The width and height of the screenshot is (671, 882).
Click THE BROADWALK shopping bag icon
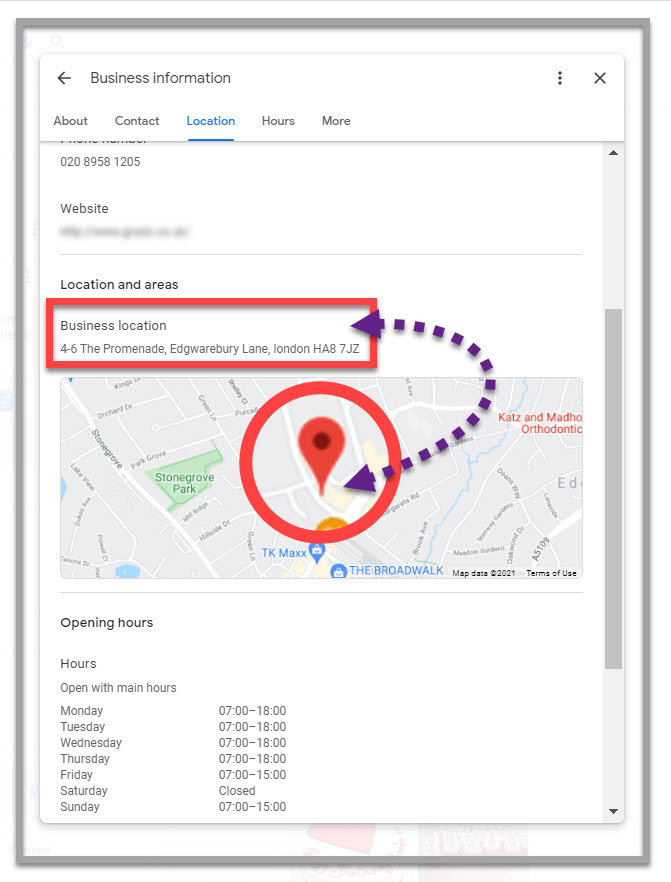[339, 571]
